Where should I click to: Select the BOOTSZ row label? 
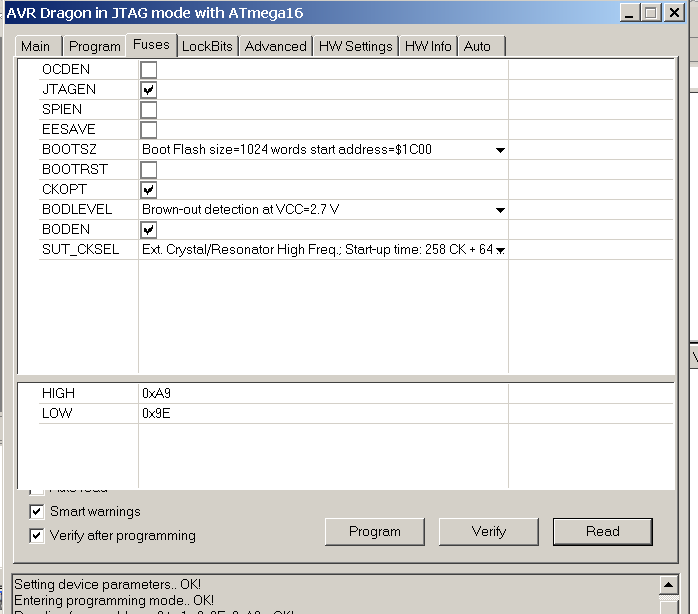69,150
